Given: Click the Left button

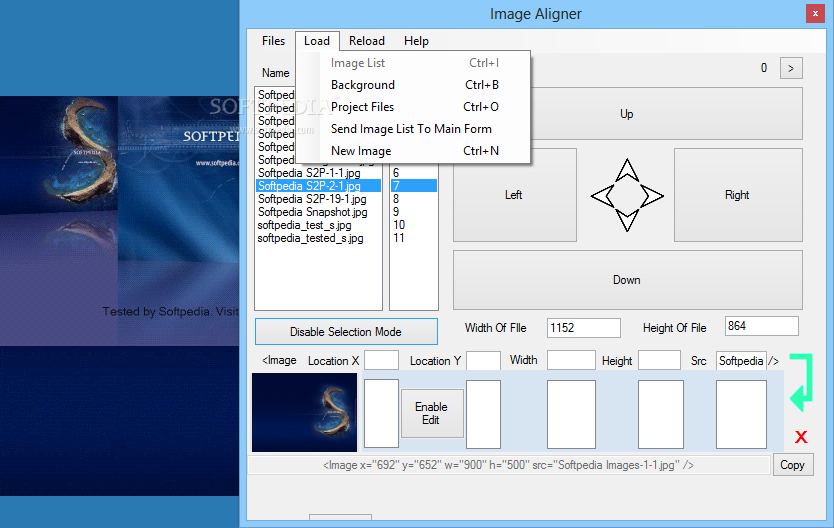Looking at the screenshot, I should [514, 195].
